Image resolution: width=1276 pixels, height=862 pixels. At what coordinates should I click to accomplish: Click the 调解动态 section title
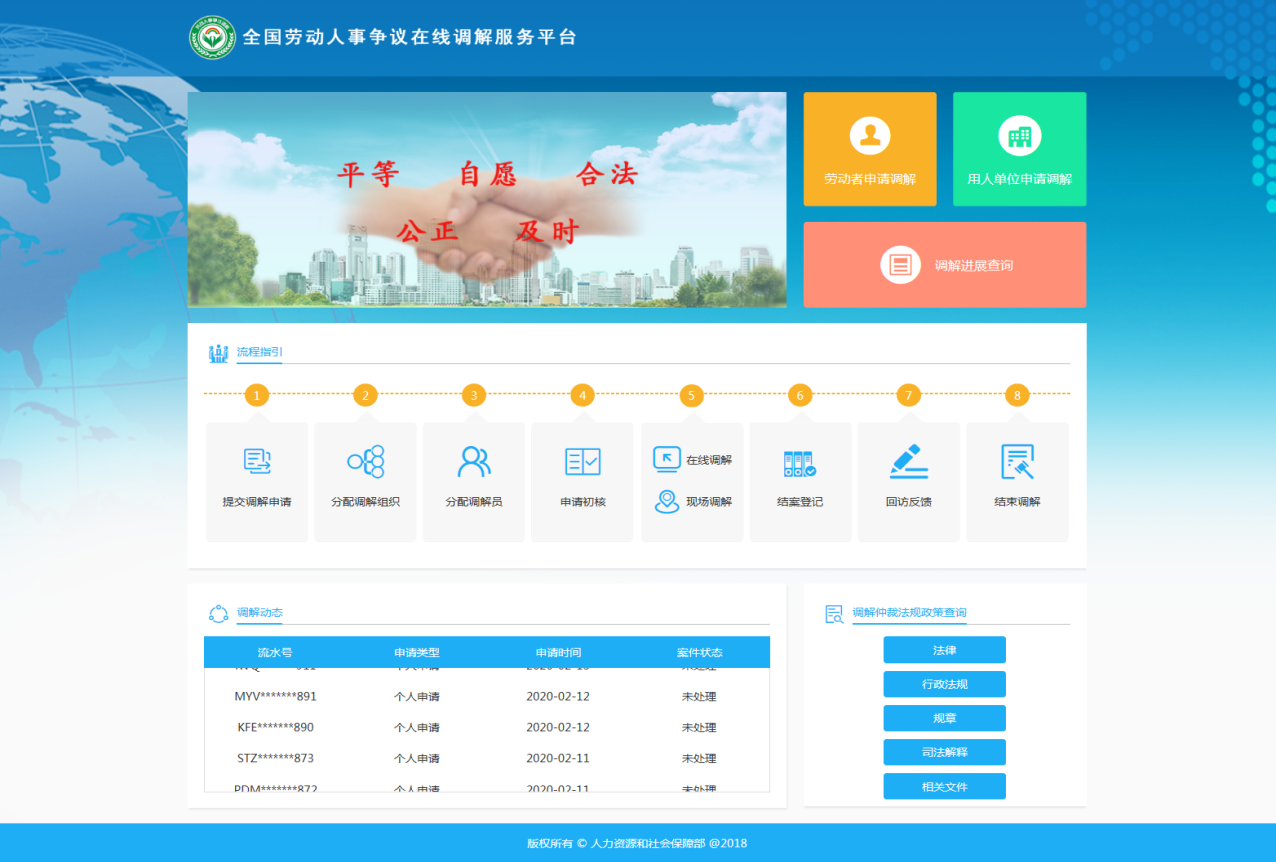260,613
